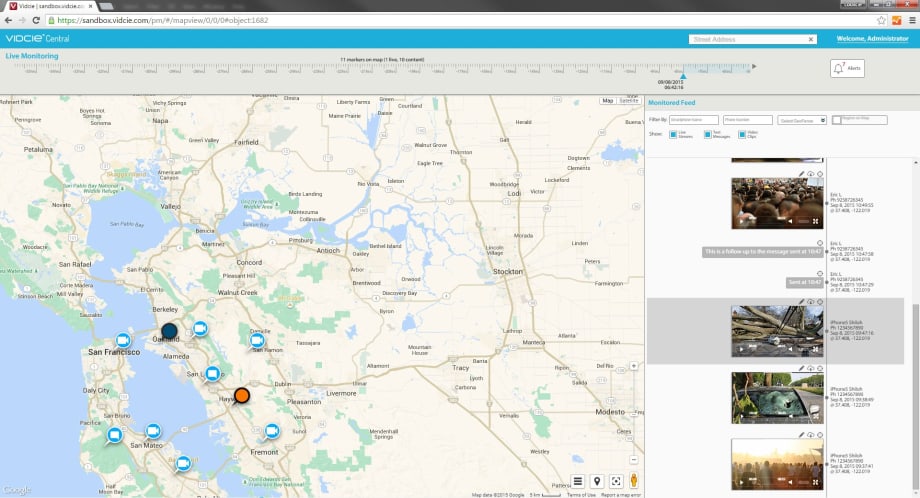Screen dimensions: 920x498
Task: Select camera marker east of Oakland dark marker
Action: (200, 328)
